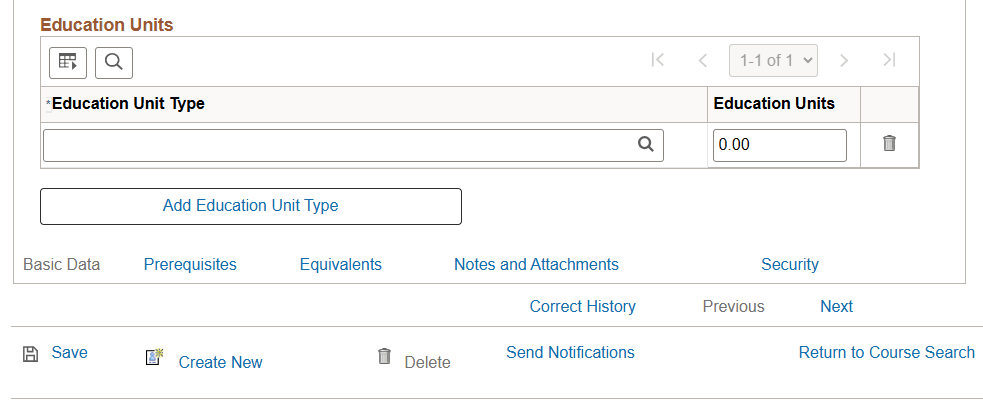Go to previous row arrow icon

tap(703, 60)
